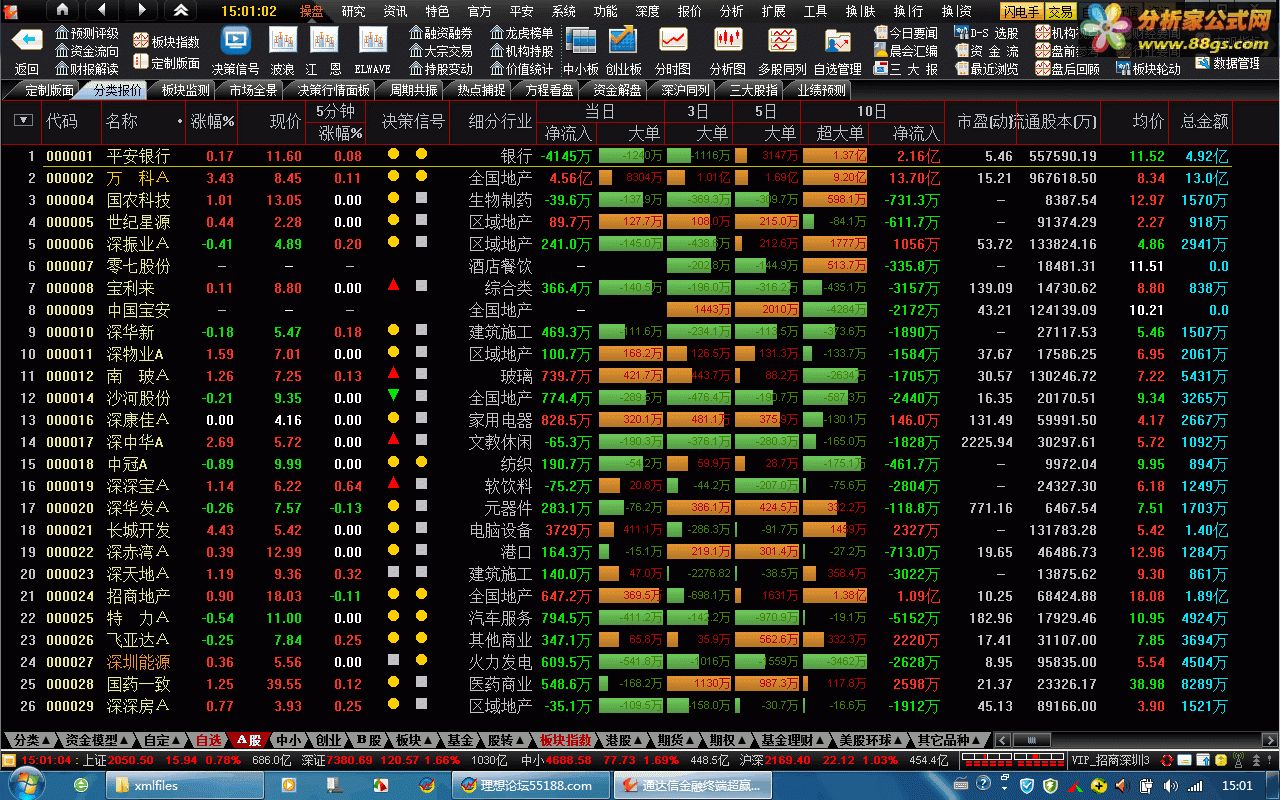Open 数据管理 data management
Viewport: 1280px width, 800px height.
click(x=1228, y=64)
